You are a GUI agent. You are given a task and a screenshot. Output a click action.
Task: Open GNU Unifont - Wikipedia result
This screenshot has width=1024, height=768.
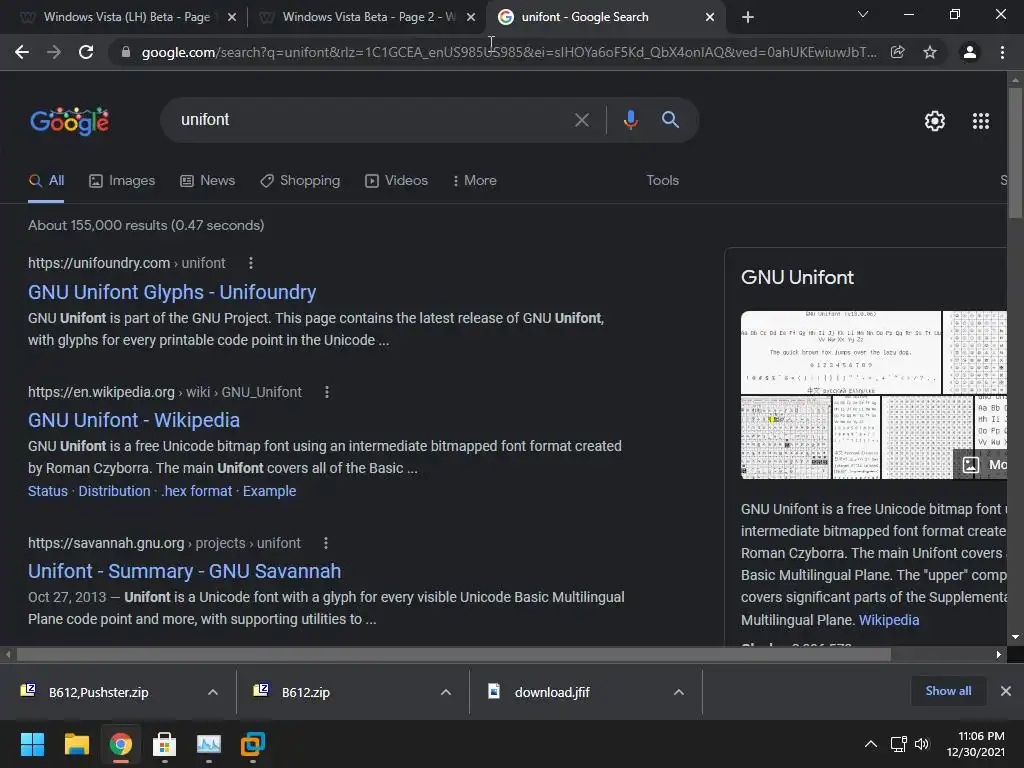134,420
